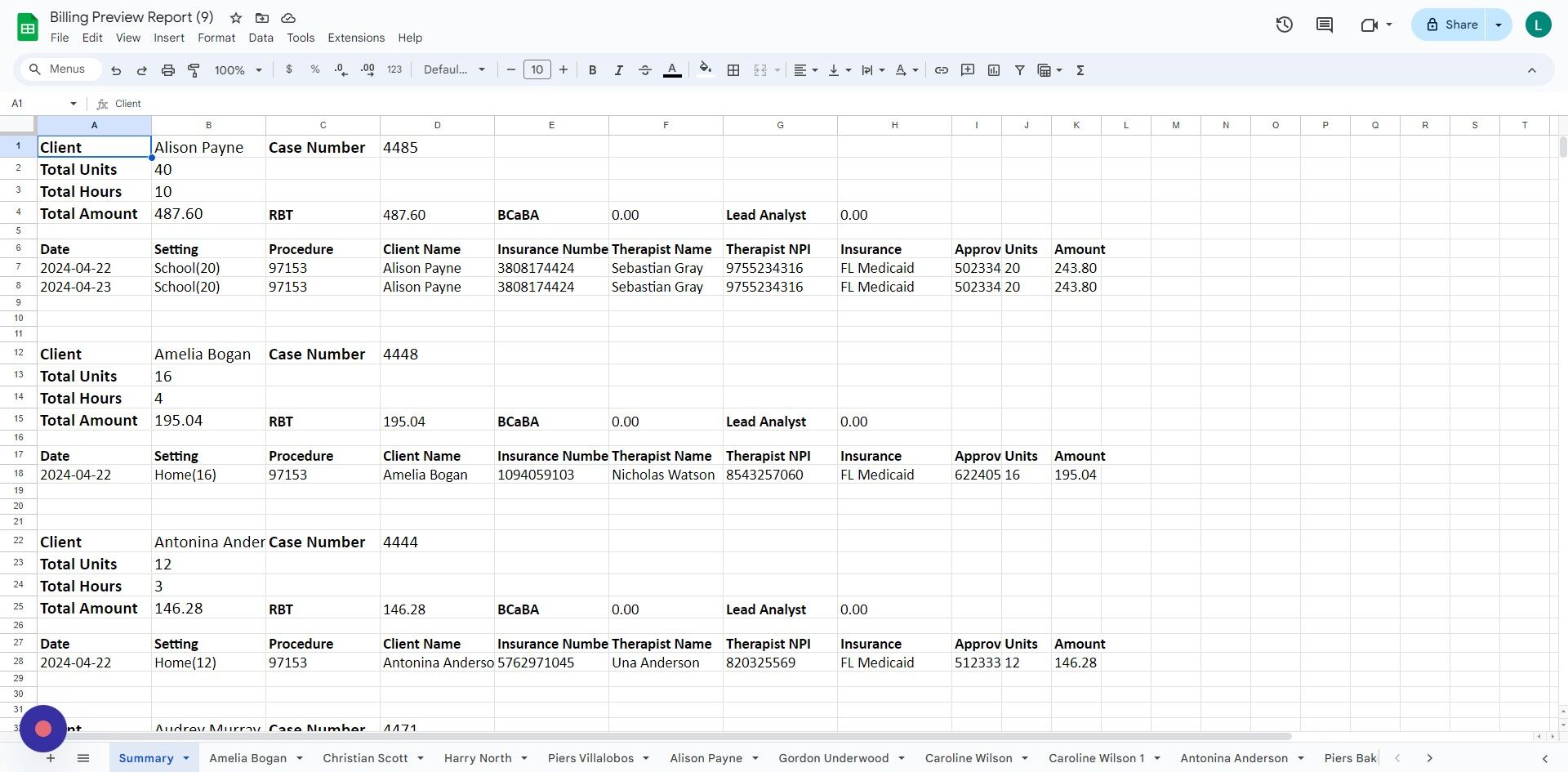Open the Insert link tool
The height and width of the screenshot is (772, 1568).
941,69
